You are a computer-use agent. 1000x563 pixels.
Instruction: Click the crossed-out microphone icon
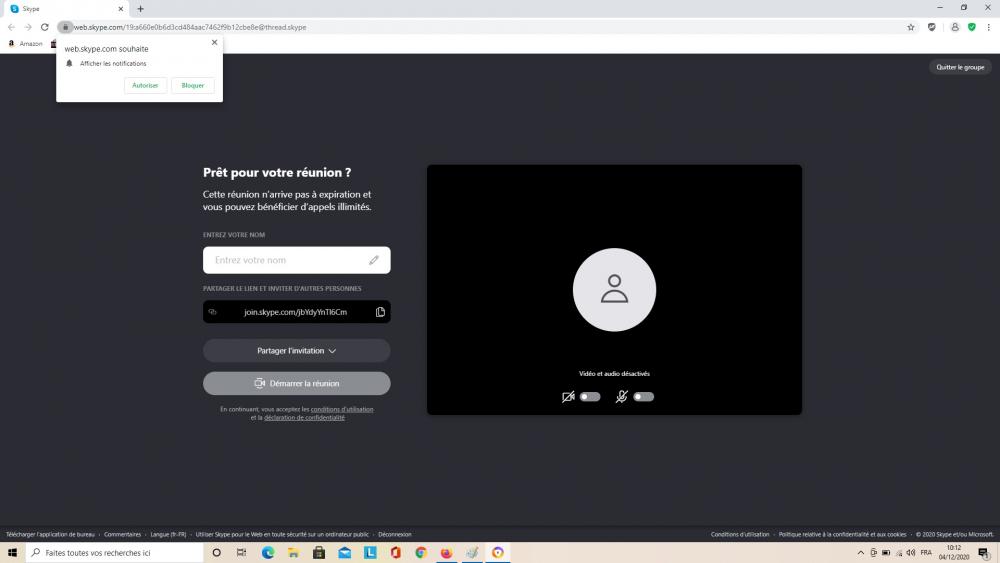(622, 397)
